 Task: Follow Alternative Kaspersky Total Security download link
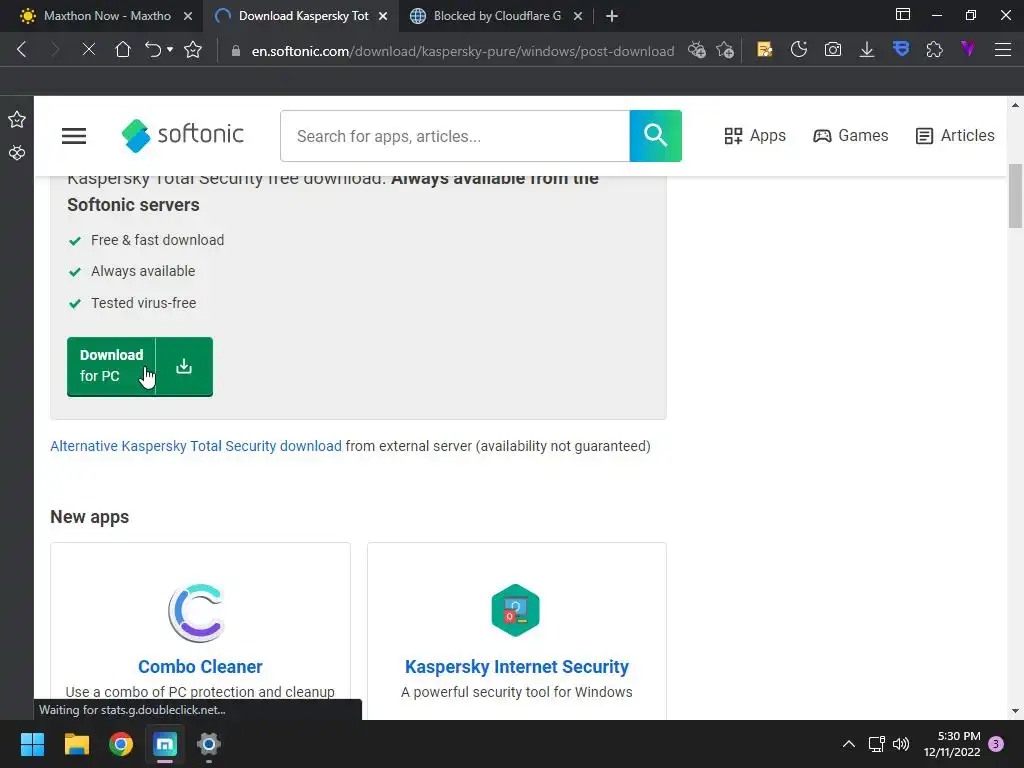click(196, 446)
